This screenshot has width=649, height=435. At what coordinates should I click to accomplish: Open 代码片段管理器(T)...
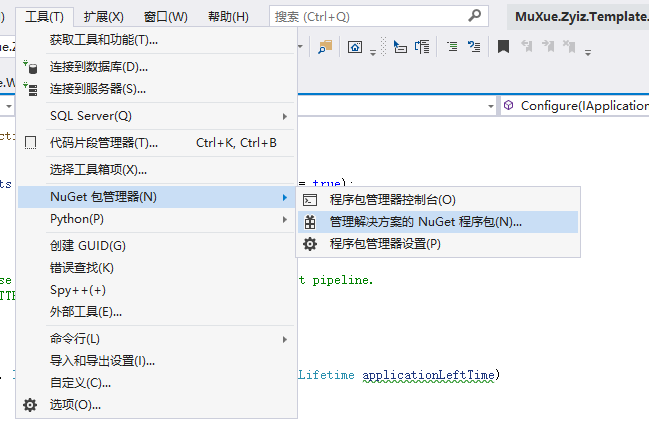(x=157, y=143)
